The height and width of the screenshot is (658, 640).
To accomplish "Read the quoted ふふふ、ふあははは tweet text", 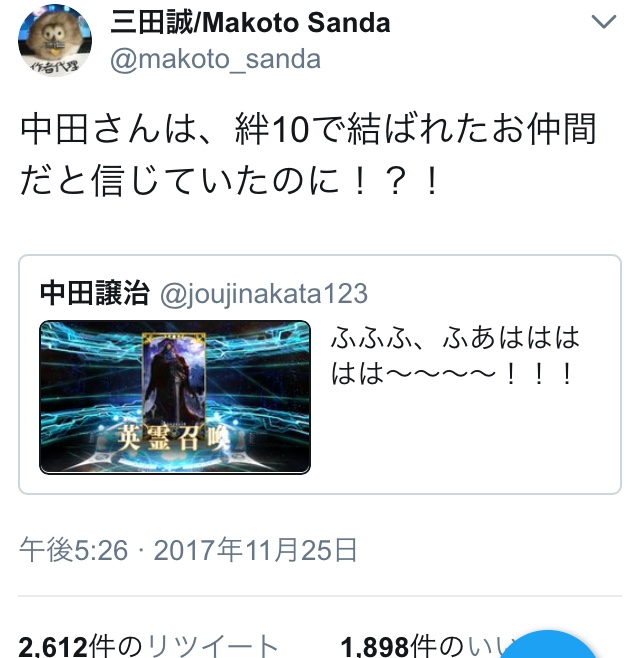I will [x=455, y=355].
